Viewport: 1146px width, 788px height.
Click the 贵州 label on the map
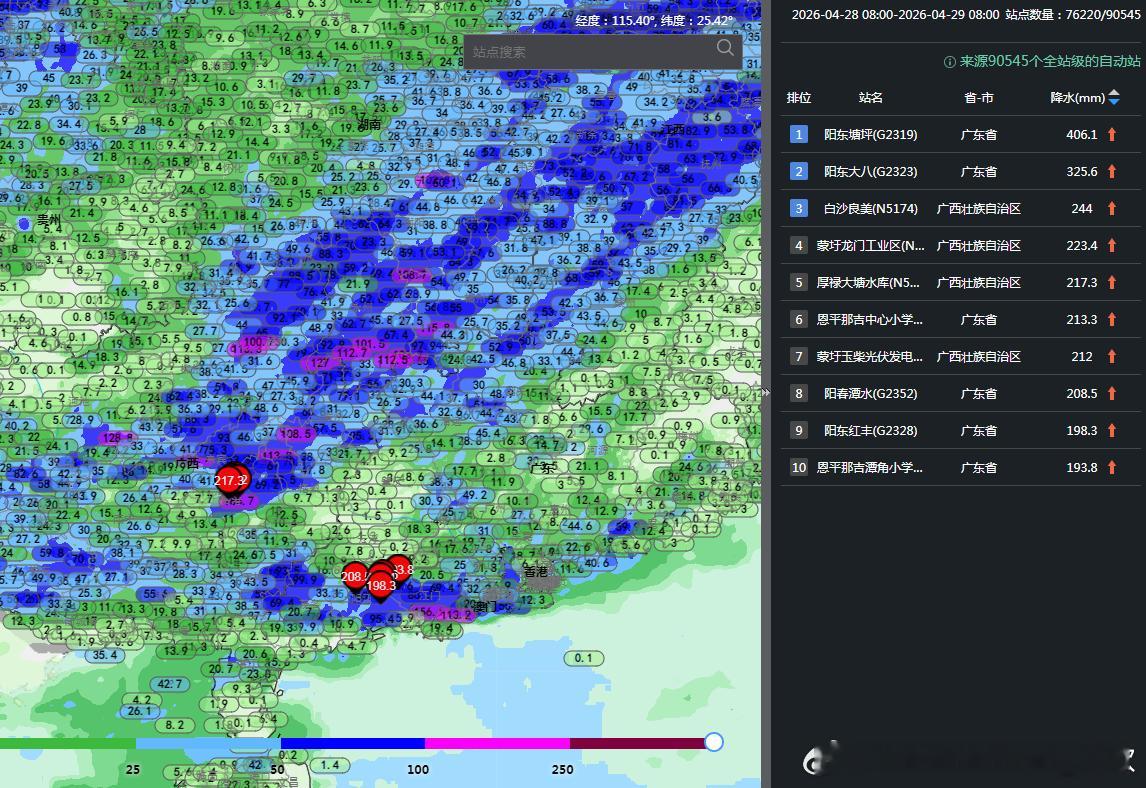point(49,219)
